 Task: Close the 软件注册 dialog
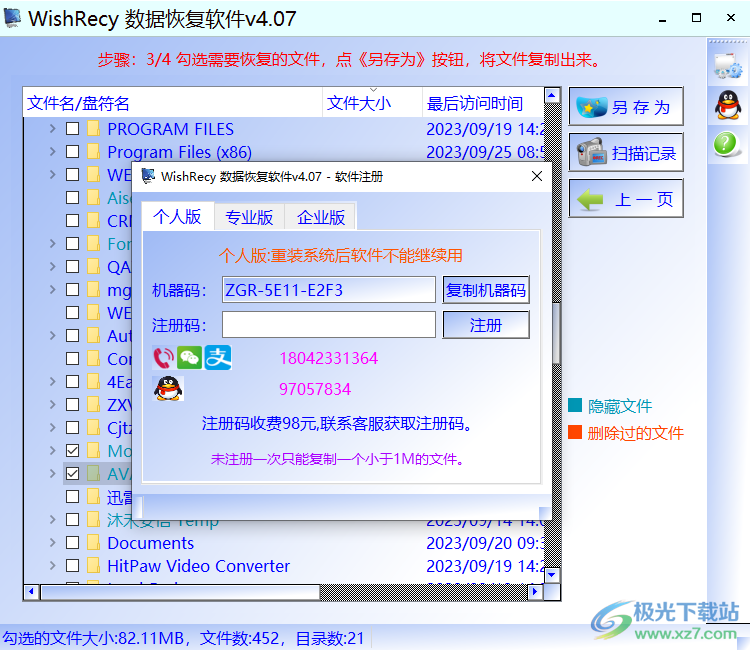537,176
